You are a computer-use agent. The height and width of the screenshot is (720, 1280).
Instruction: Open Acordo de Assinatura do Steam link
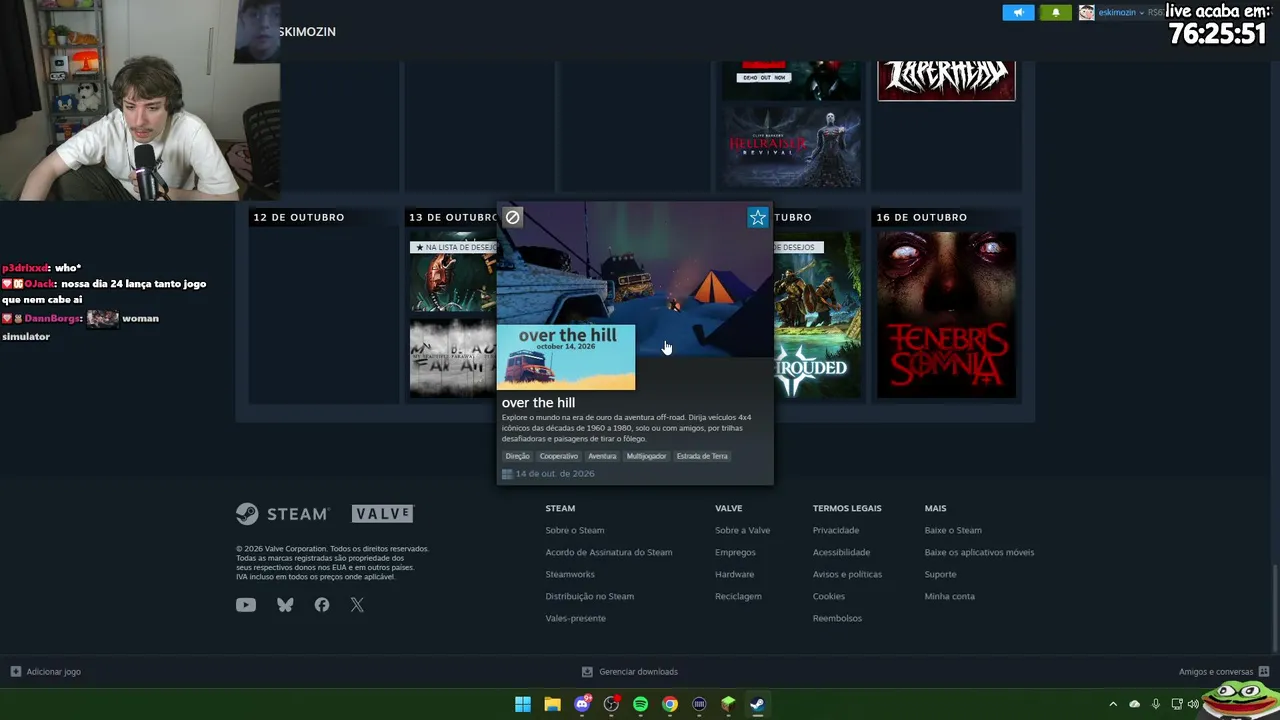tap(609, 552)
